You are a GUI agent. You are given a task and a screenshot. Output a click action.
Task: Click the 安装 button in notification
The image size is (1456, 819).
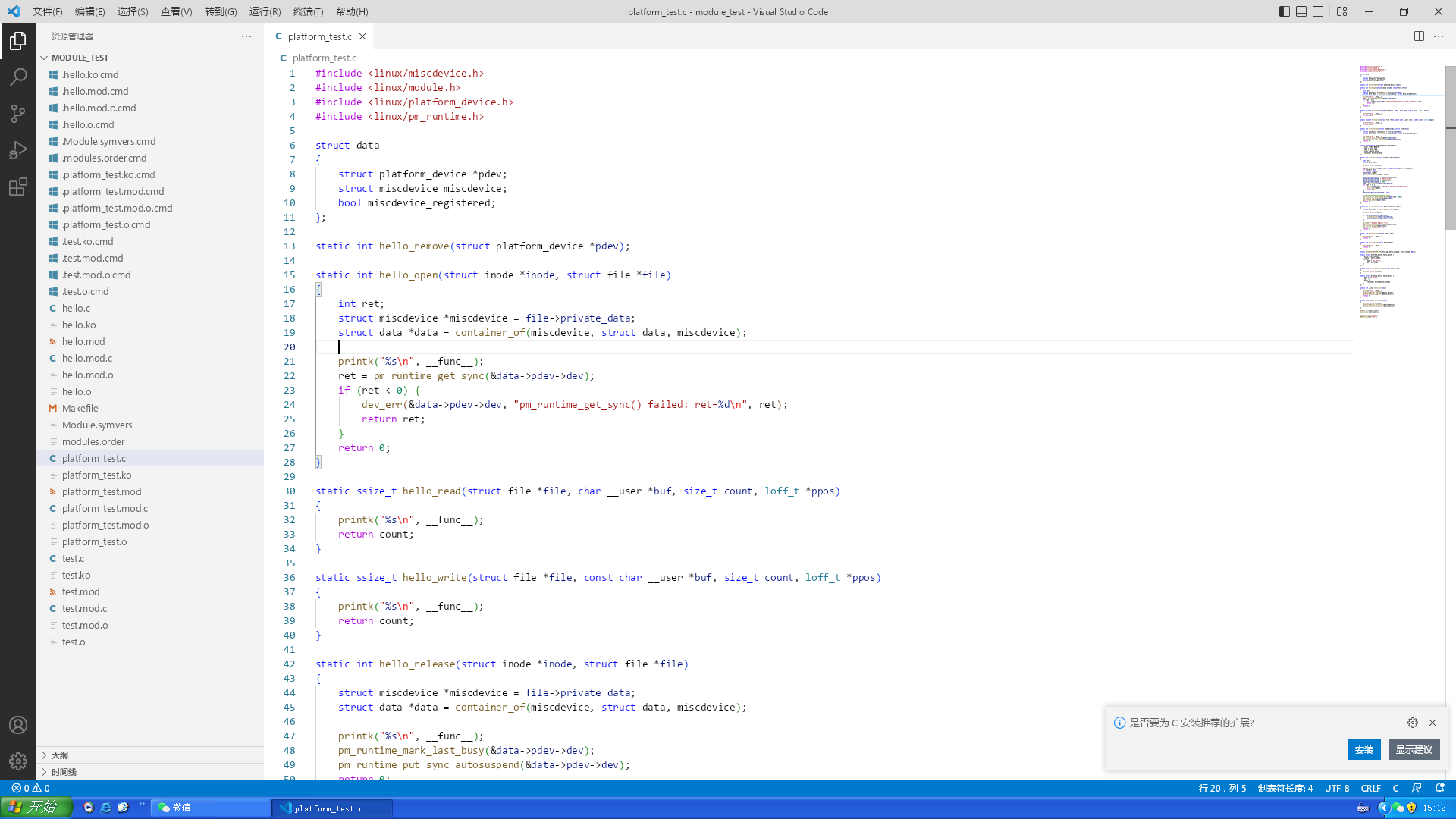[1363, 749]
